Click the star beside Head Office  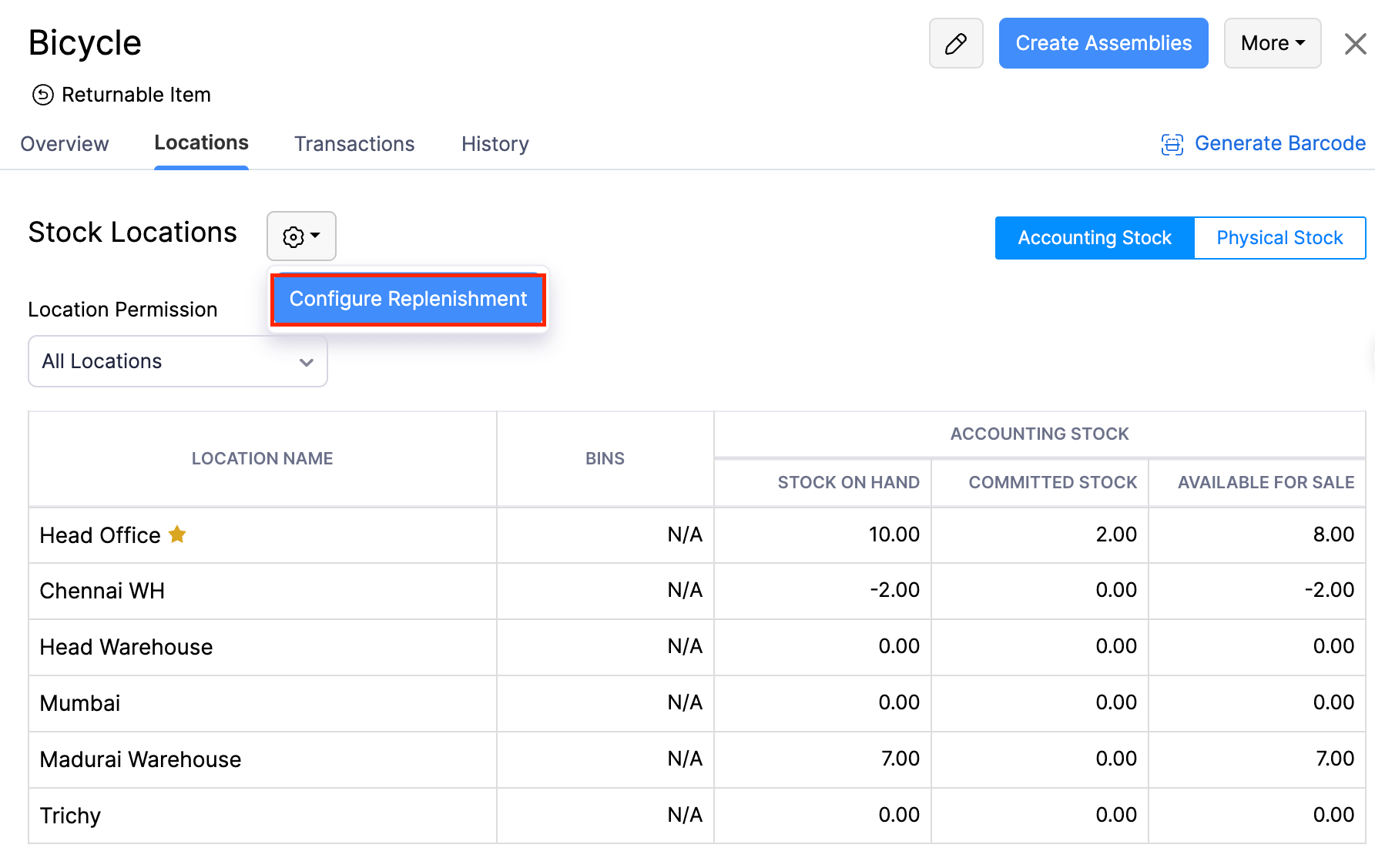point(177,535)
